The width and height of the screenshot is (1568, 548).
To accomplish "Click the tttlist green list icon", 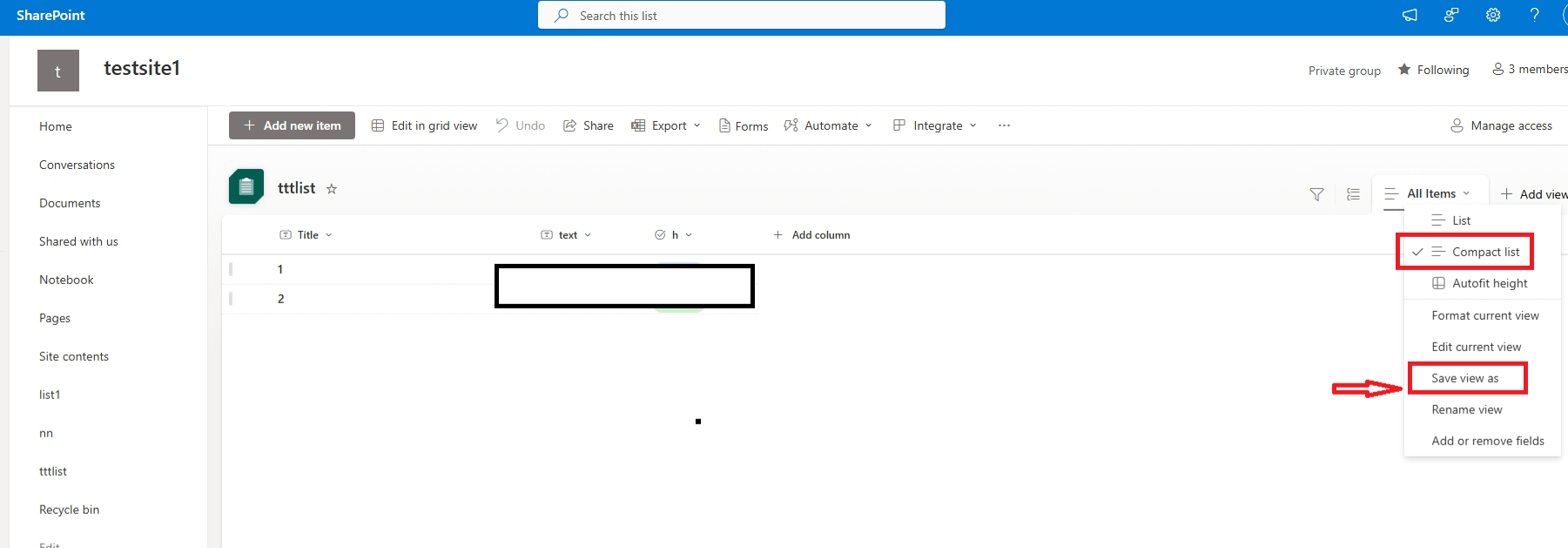I will [246, 186].
